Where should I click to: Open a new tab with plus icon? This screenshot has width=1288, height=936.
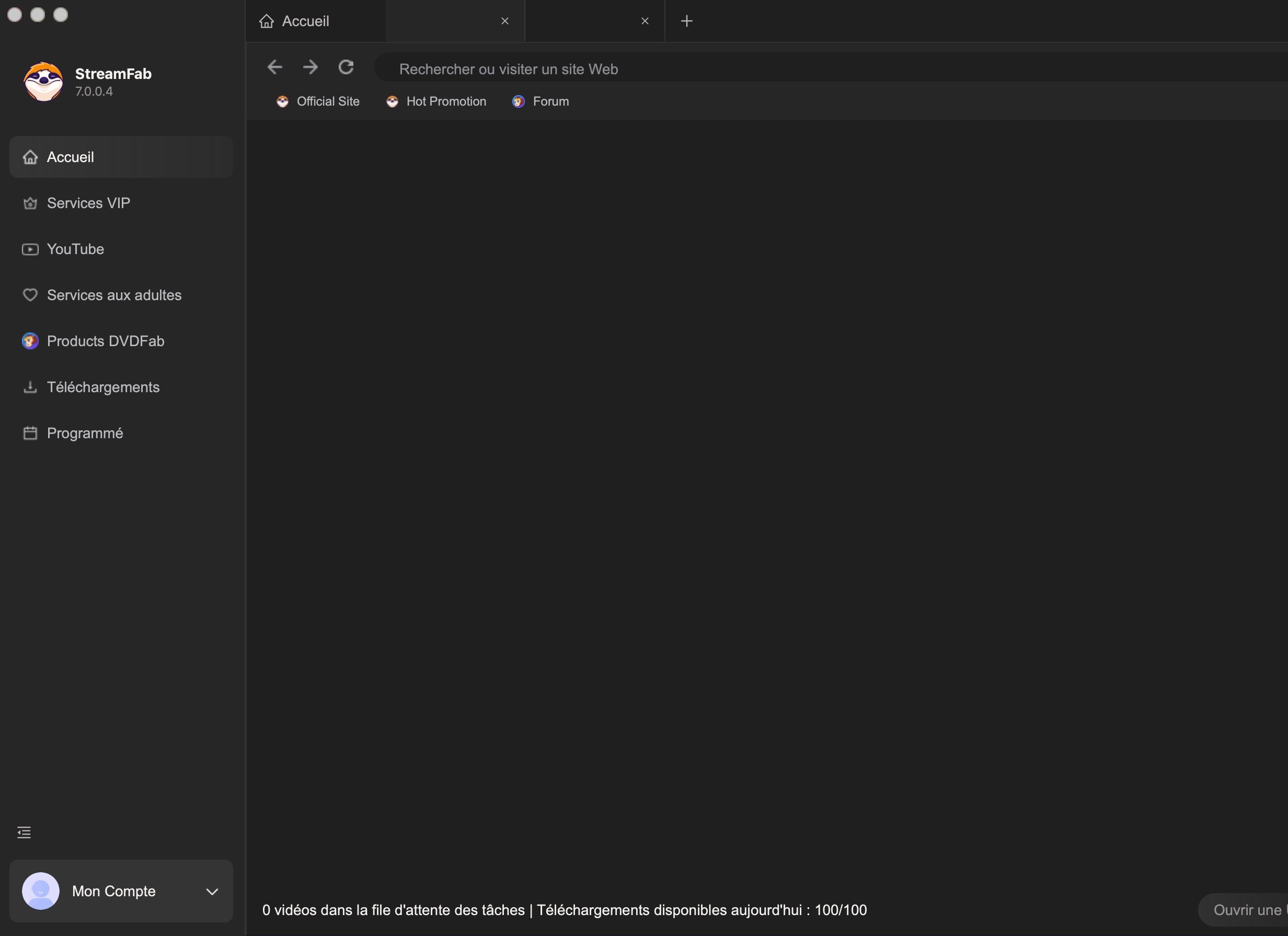(x=686, y=21)
